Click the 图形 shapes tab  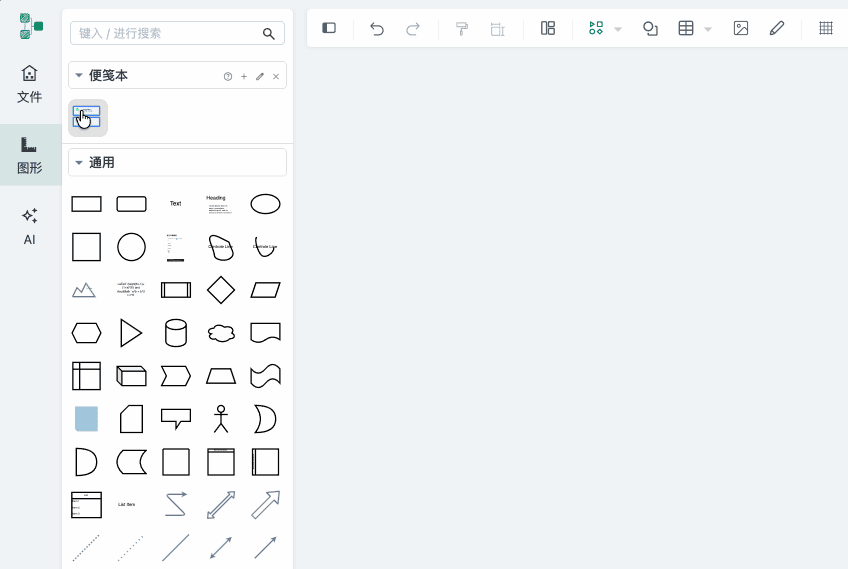pyautogui.click(x=30, y=155)
